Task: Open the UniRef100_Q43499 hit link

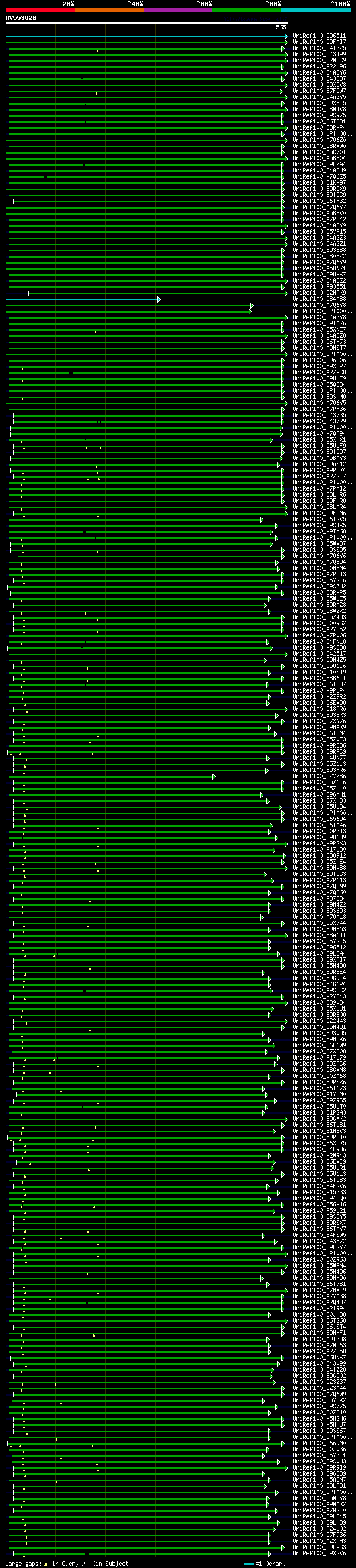Action: (319, 54)
